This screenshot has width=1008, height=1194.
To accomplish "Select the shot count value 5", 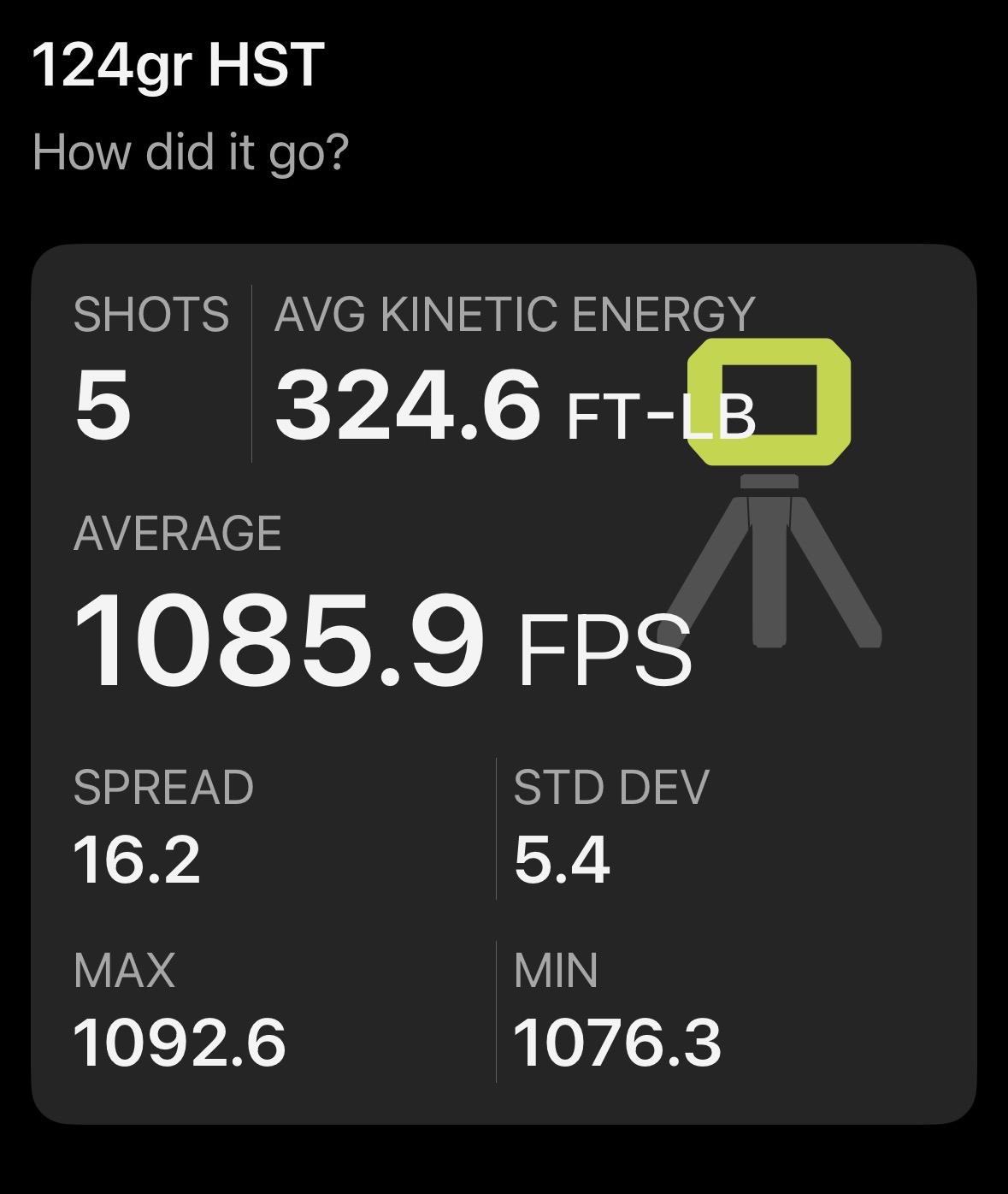I will pos(103,404).
